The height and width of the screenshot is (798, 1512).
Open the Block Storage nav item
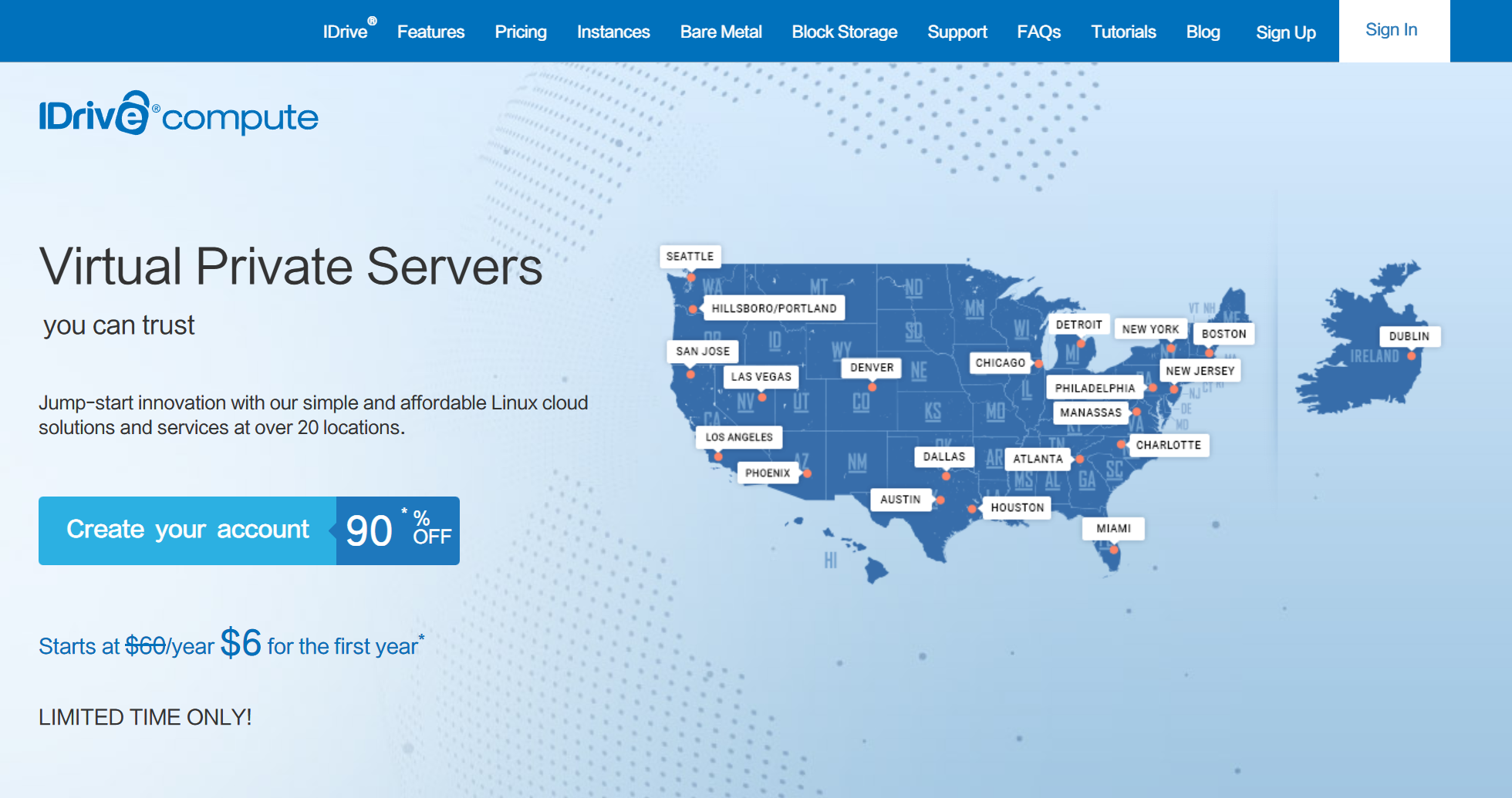844,32
